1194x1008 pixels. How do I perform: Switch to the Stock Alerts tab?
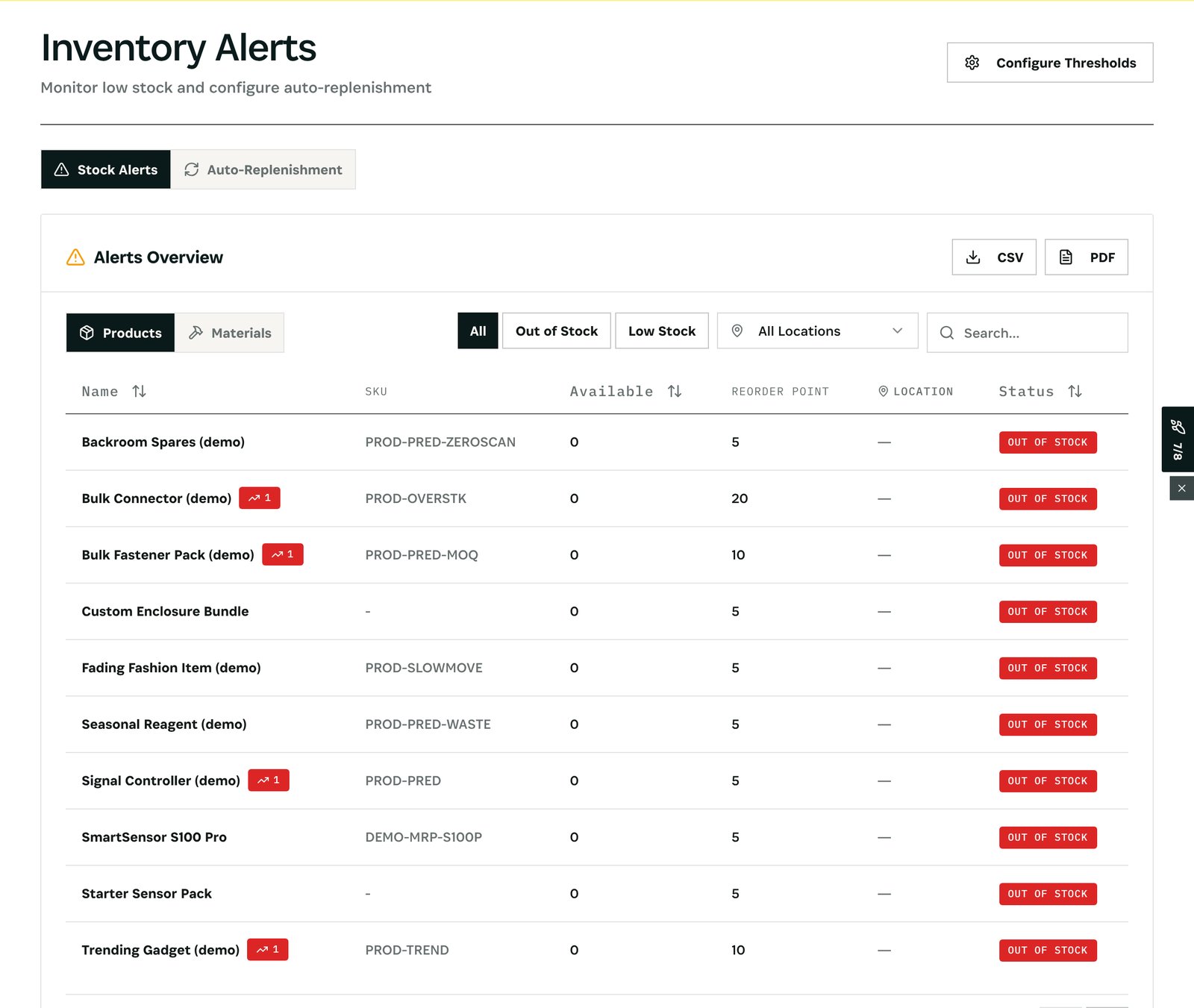(106, 169)
